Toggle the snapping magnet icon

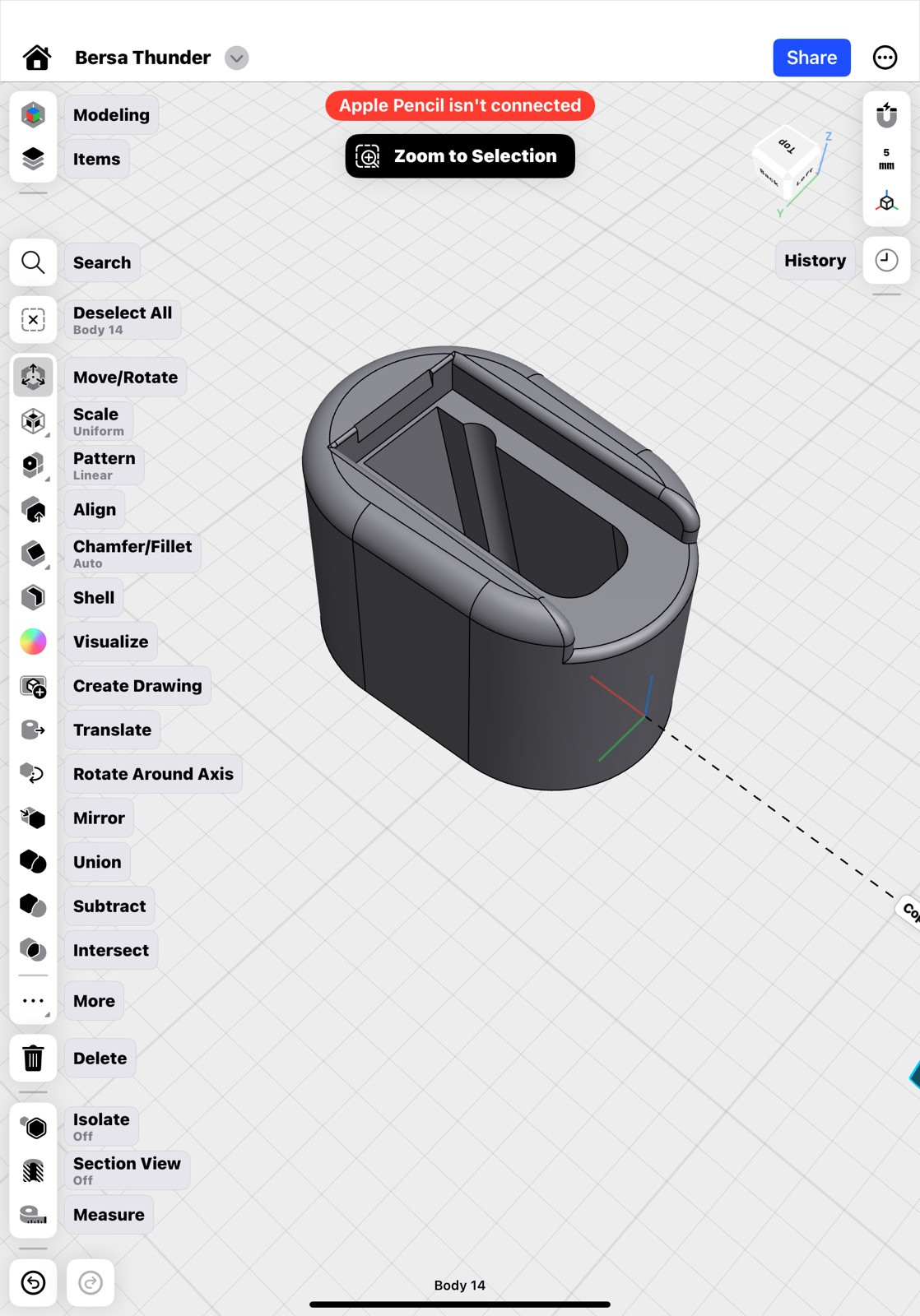[x=886, y=115]
